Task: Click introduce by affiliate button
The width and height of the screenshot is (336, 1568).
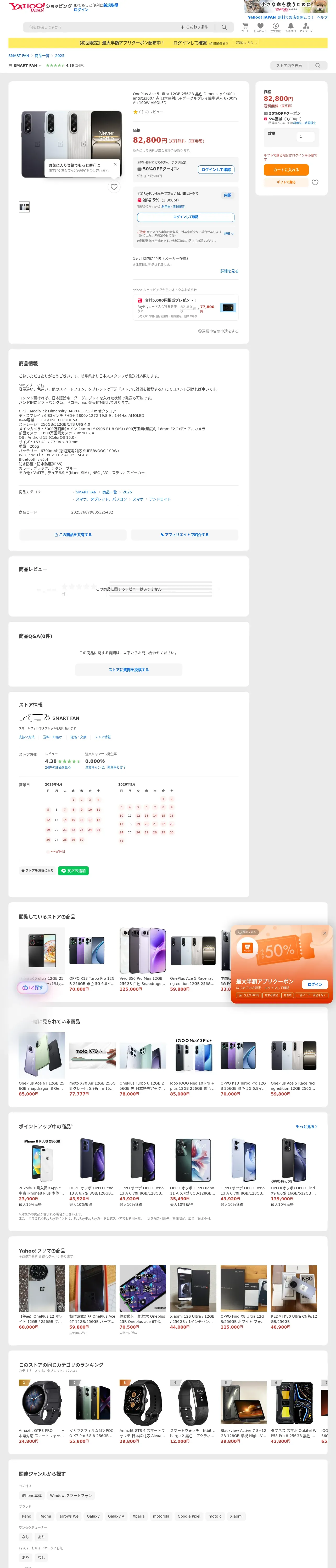Action: [x=184, y=535]
